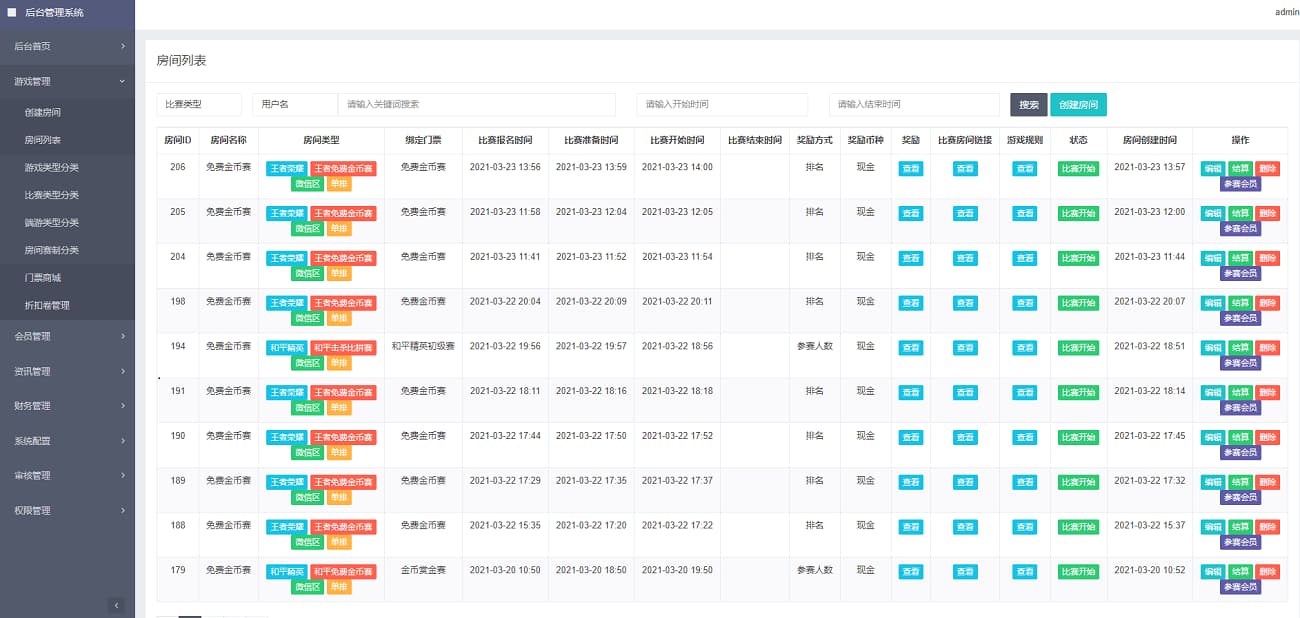Image resolution: width=1300 pixels, height=618 pixels.
Task: Collapse the 游戏管理 sidebar menu
Action: tap(67, 81)
